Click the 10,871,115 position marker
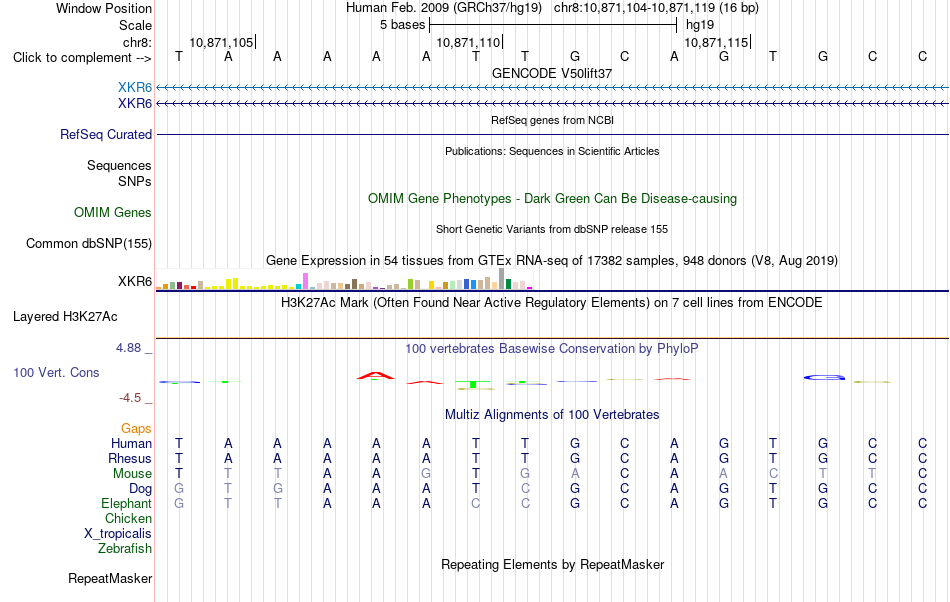 [717, 42]
